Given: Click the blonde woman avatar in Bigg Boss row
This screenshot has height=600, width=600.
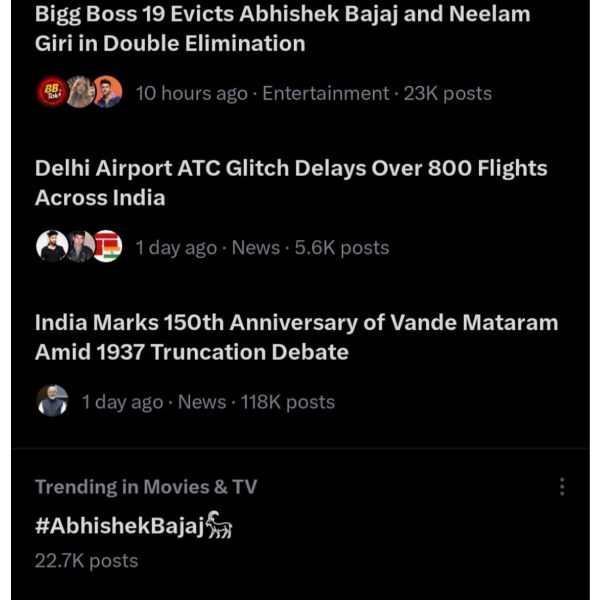Looking at the screenshot, I should 79,93.
